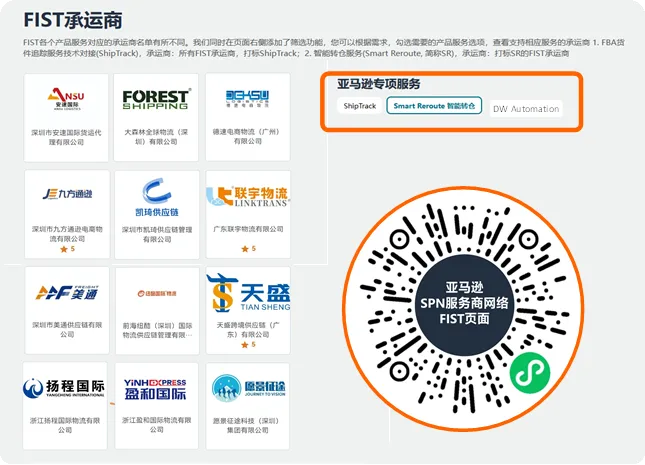Click the small red 纽酷国际物流 logo

click(x=157, y=293)
